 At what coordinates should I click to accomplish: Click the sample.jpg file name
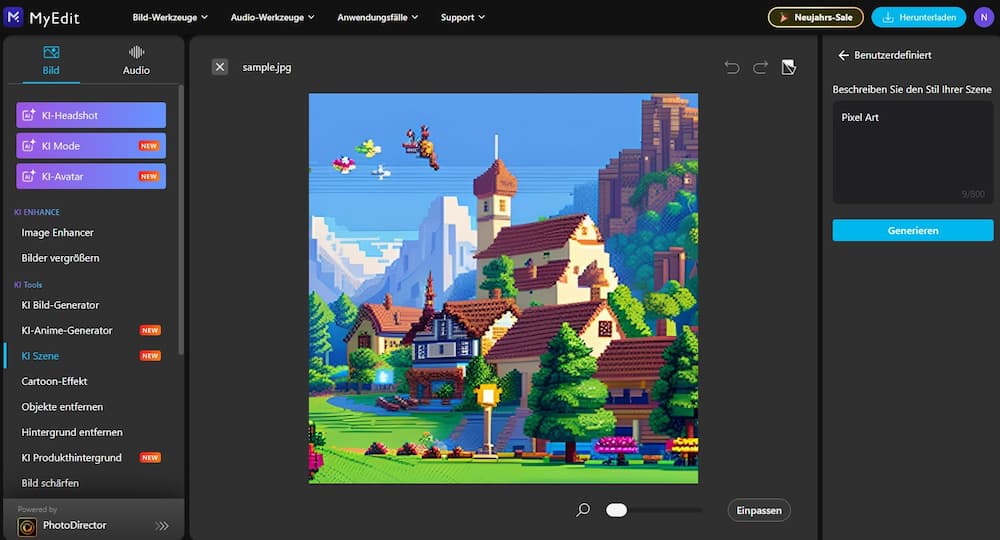pyautogui.click(x=267, y=67)
